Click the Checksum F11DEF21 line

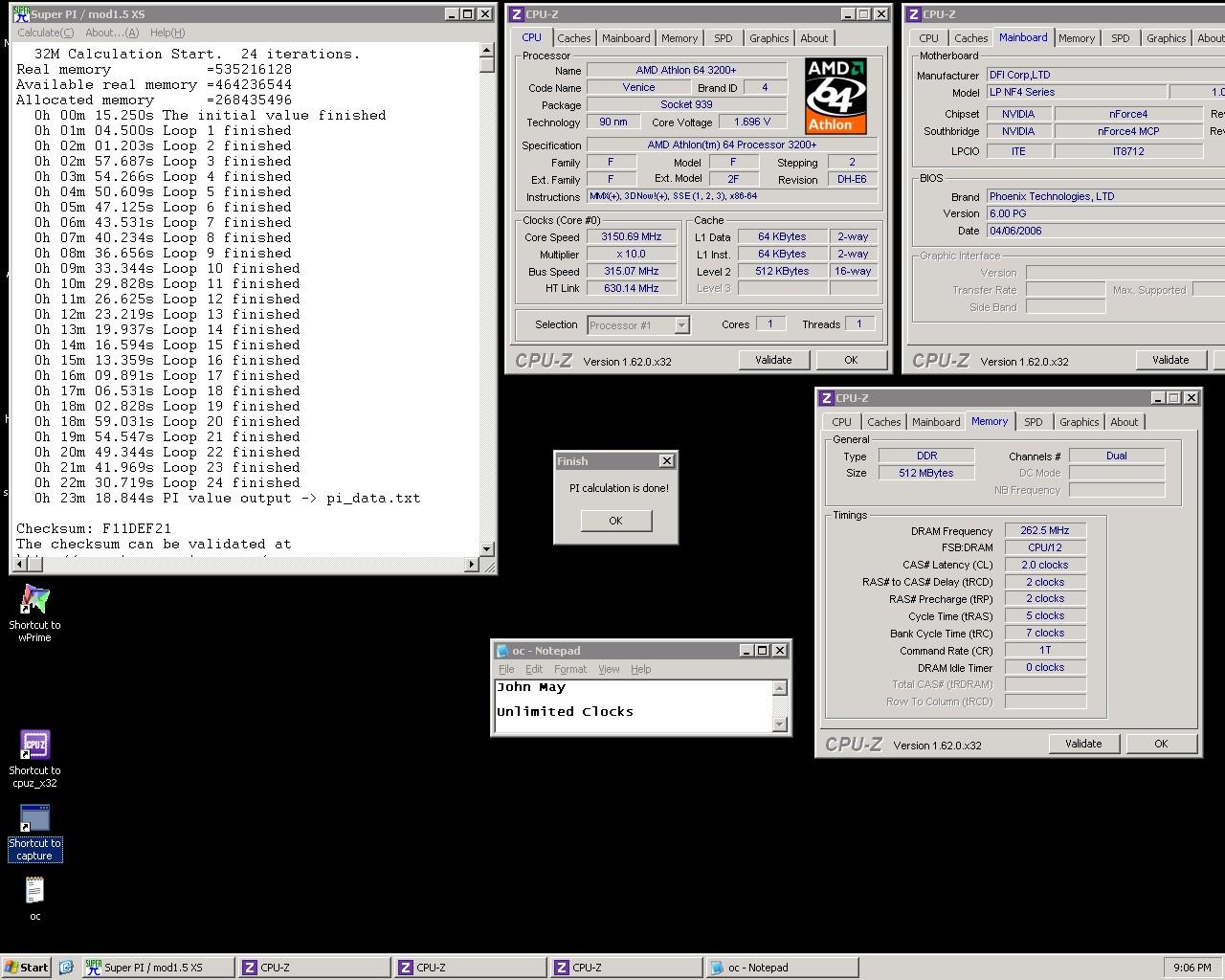click(94, 528)
